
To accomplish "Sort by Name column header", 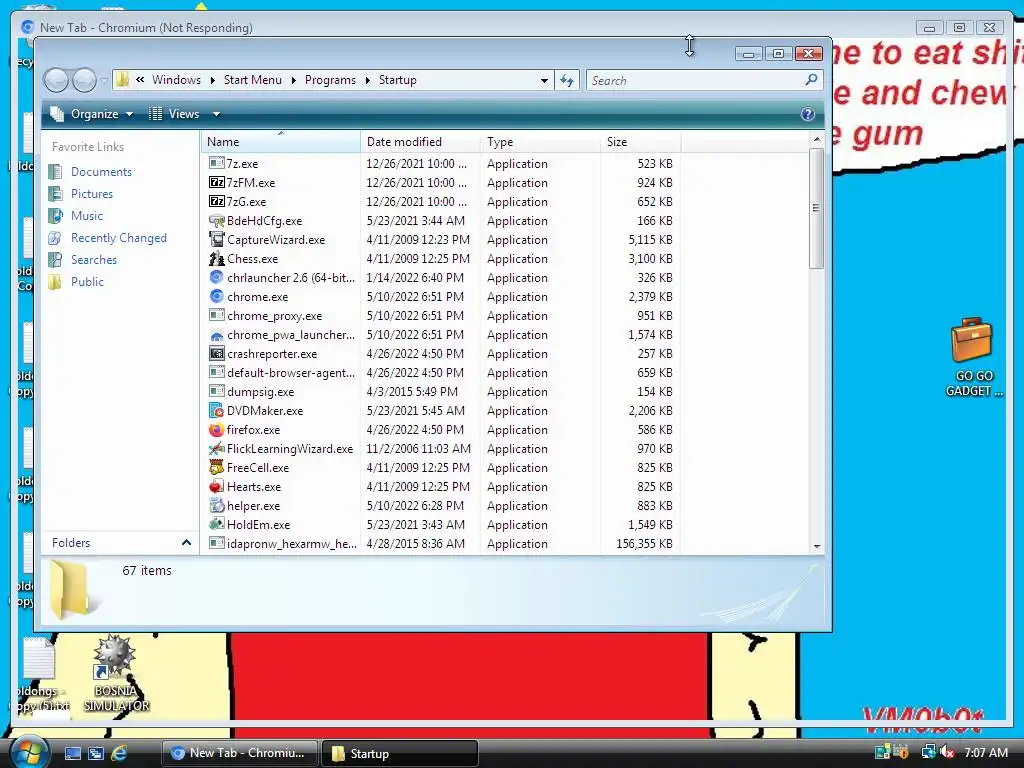I will [x=281, y=142].
